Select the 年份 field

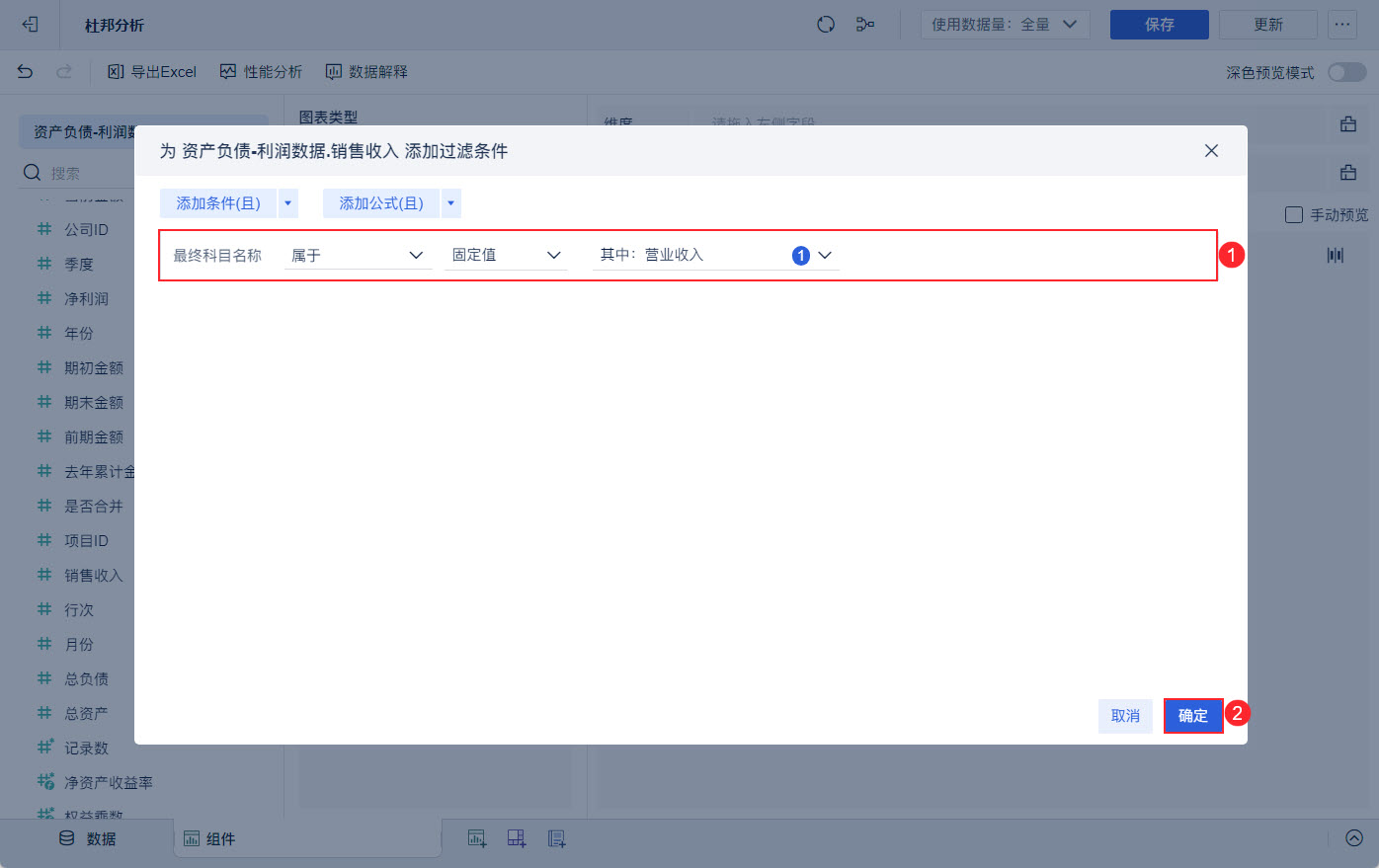point(79,333)
